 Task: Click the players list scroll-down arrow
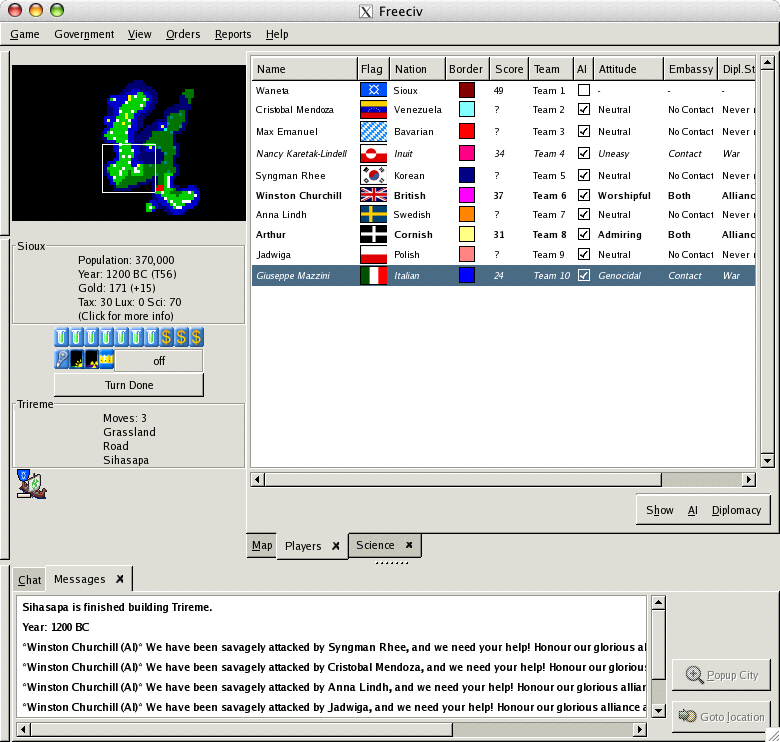767,461
